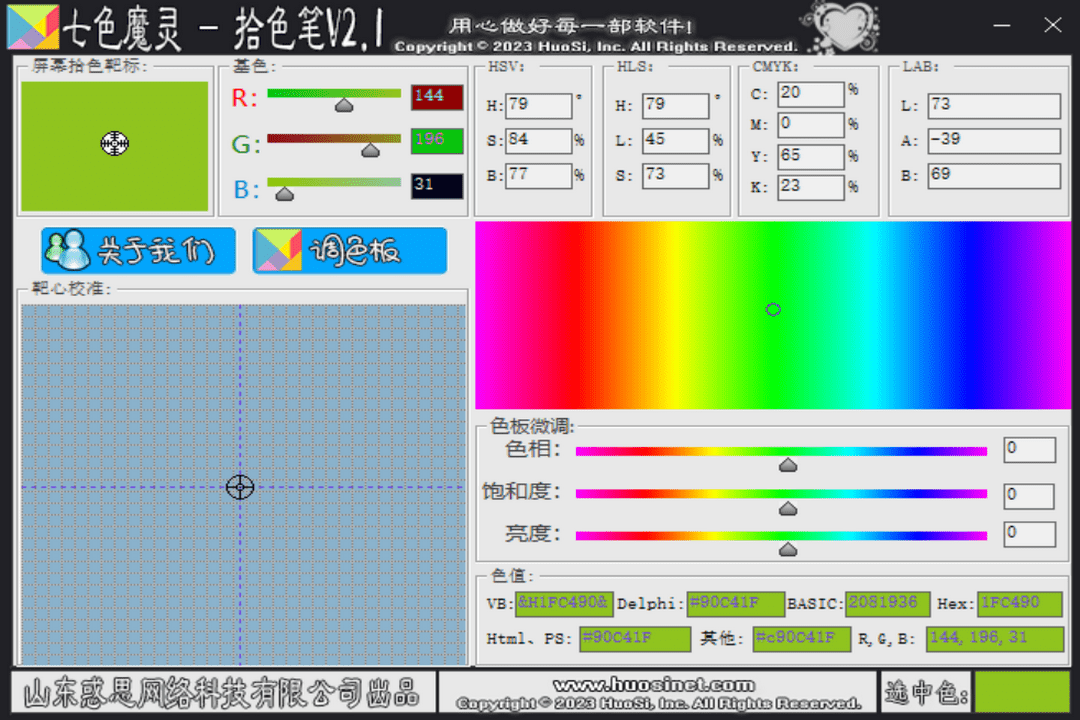The image size is (1080, 720).
Task: Click the 色相 hue fine-tune slider thumb
Action: 787,465
